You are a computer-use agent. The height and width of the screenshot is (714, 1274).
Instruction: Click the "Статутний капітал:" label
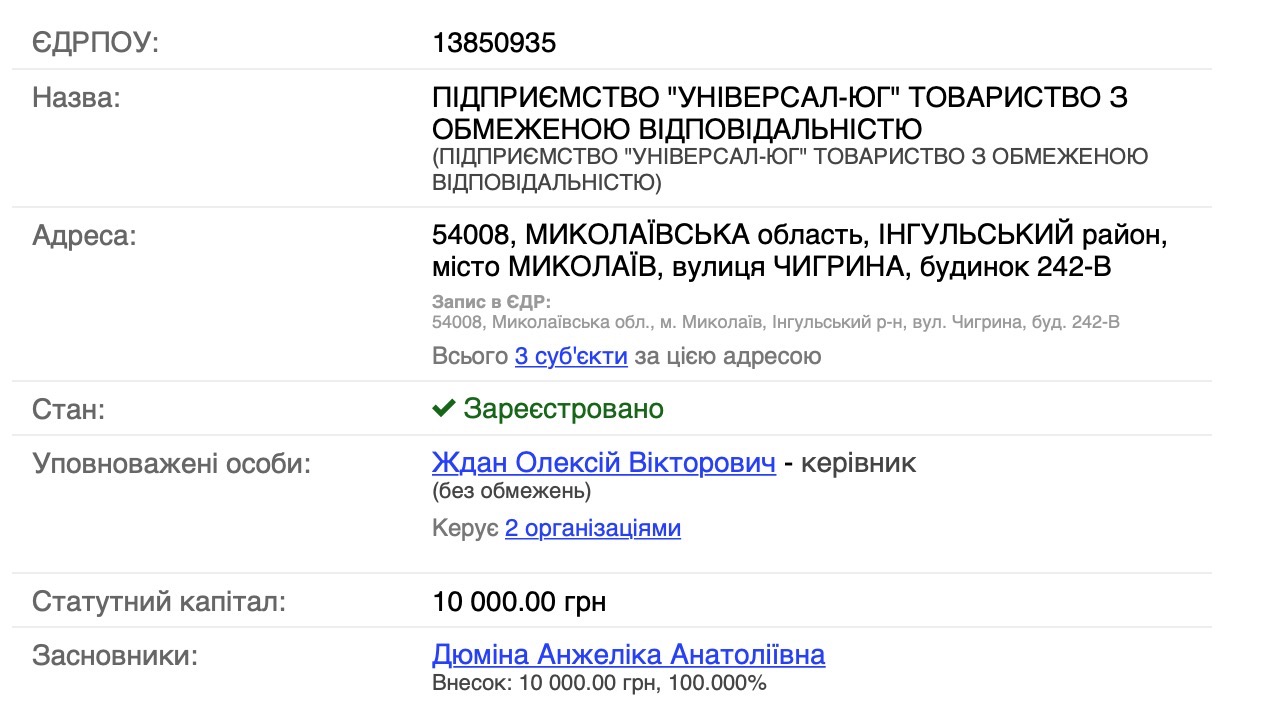(x=159, y=602)
